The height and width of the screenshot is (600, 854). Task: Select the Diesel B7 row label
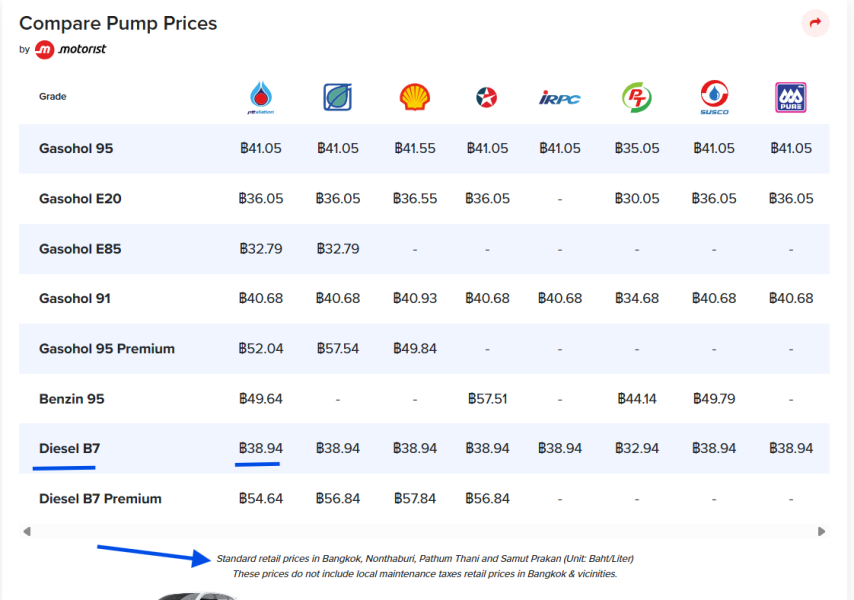[69, 448]
